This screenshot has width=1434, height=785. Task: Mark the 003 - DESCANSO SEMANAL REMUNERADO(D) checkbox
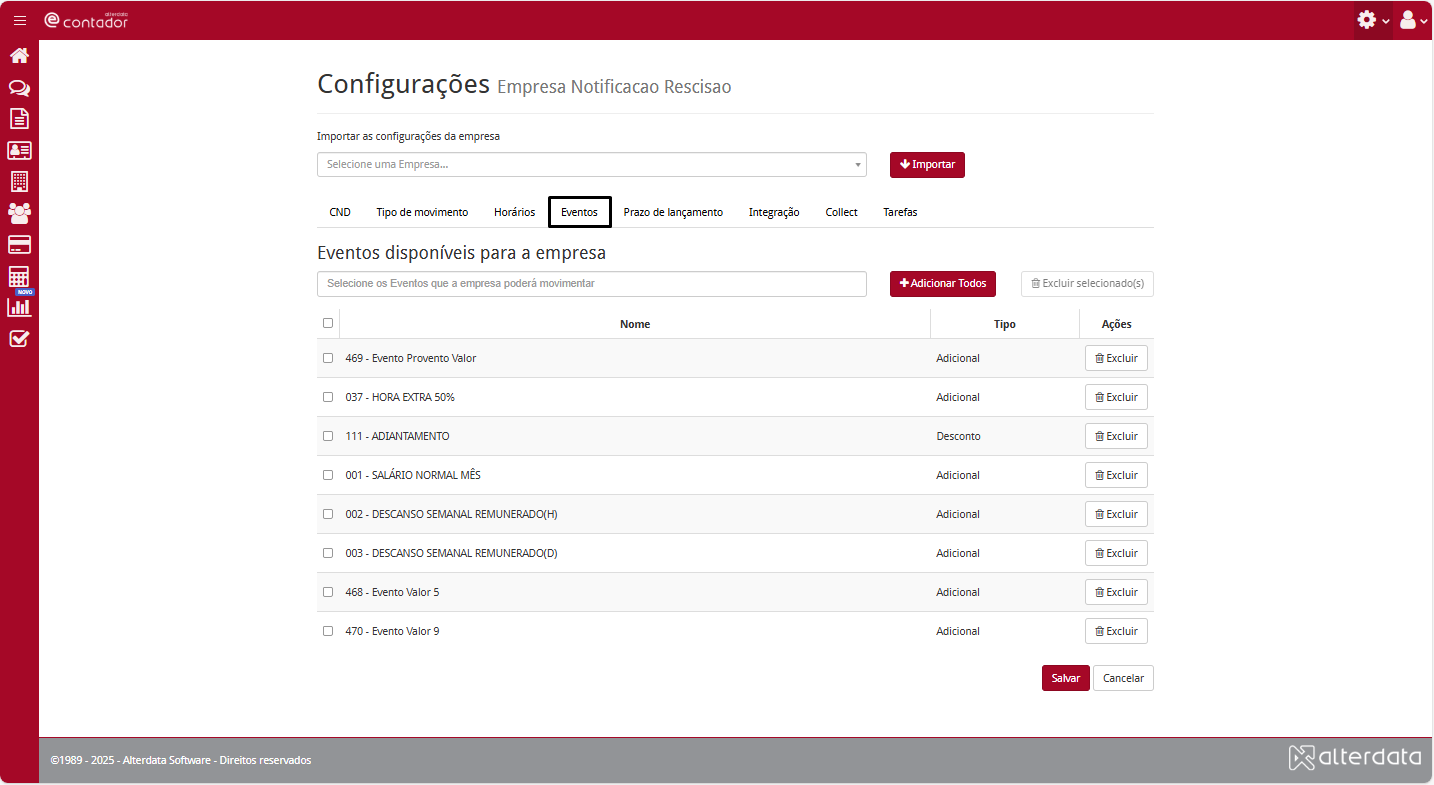pos(328,553)
